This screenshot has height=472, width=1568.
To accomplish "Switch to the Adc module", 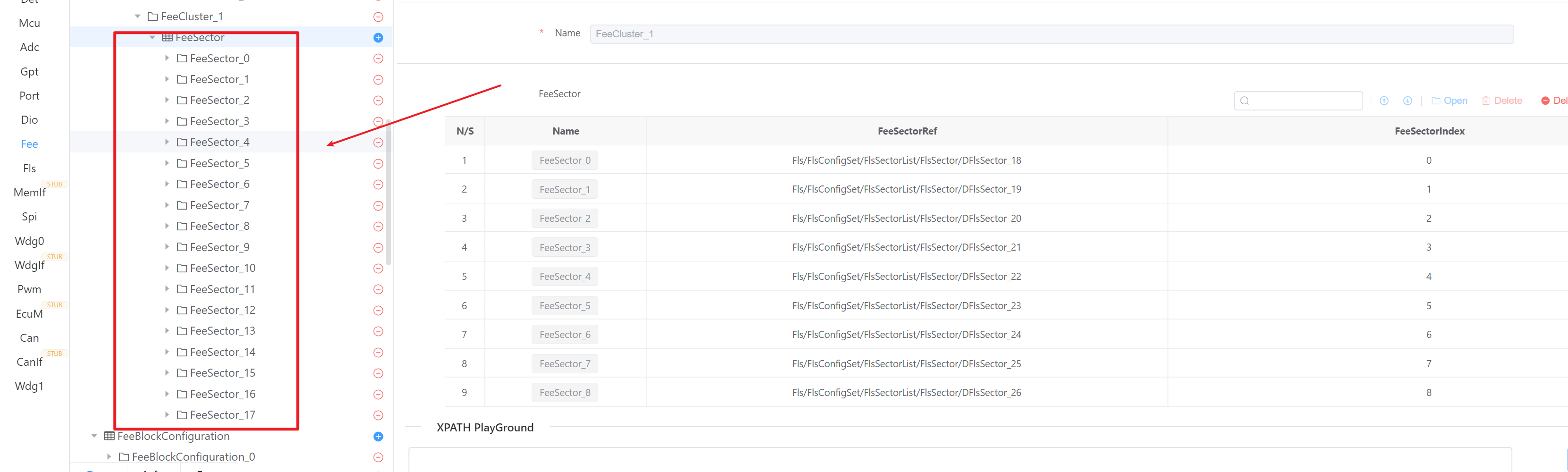I will tap(29, 48).
